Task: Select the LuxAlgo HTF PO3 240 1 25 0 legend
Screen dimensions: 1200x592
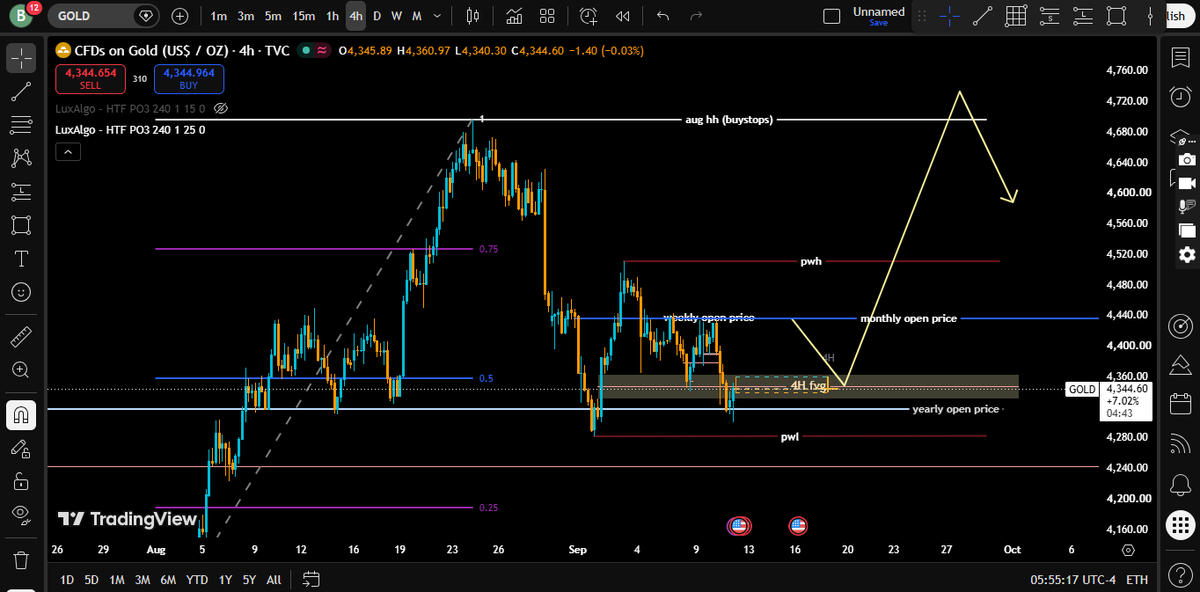Action: pyautogui.click(x=130, y=130)
